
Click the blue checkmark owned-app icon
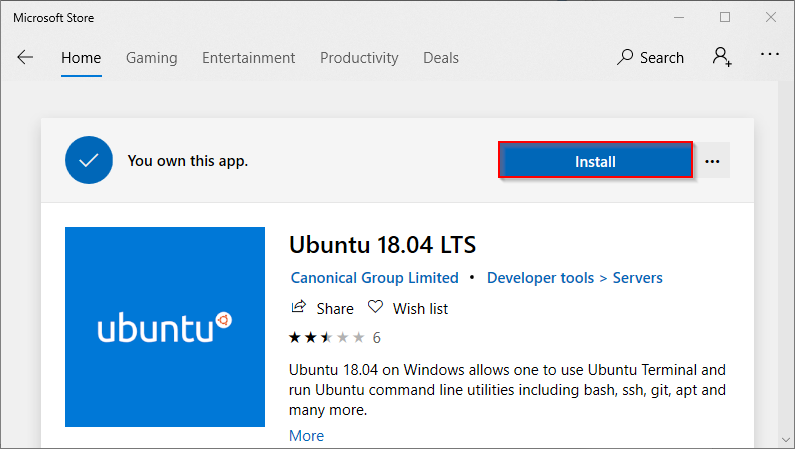tap(89, 160)
